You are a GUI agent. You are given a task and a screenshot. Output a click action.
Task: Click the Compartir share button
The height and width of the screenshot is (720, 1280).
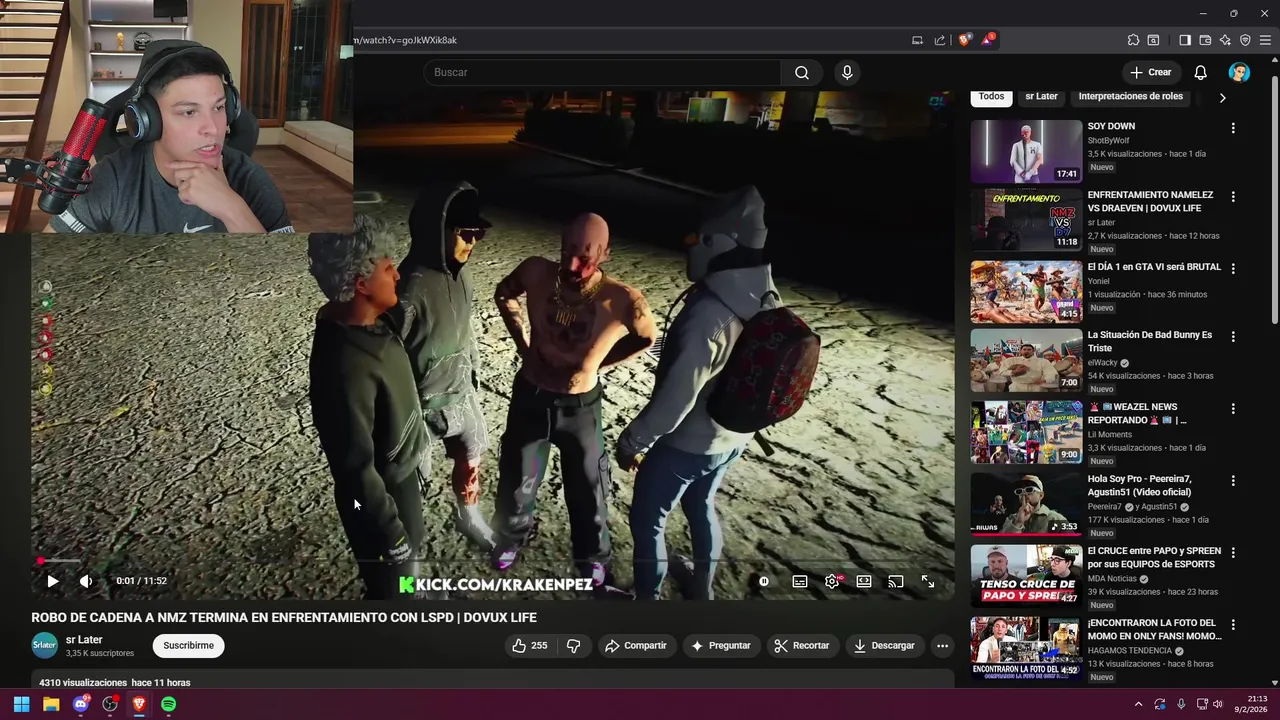635,646
